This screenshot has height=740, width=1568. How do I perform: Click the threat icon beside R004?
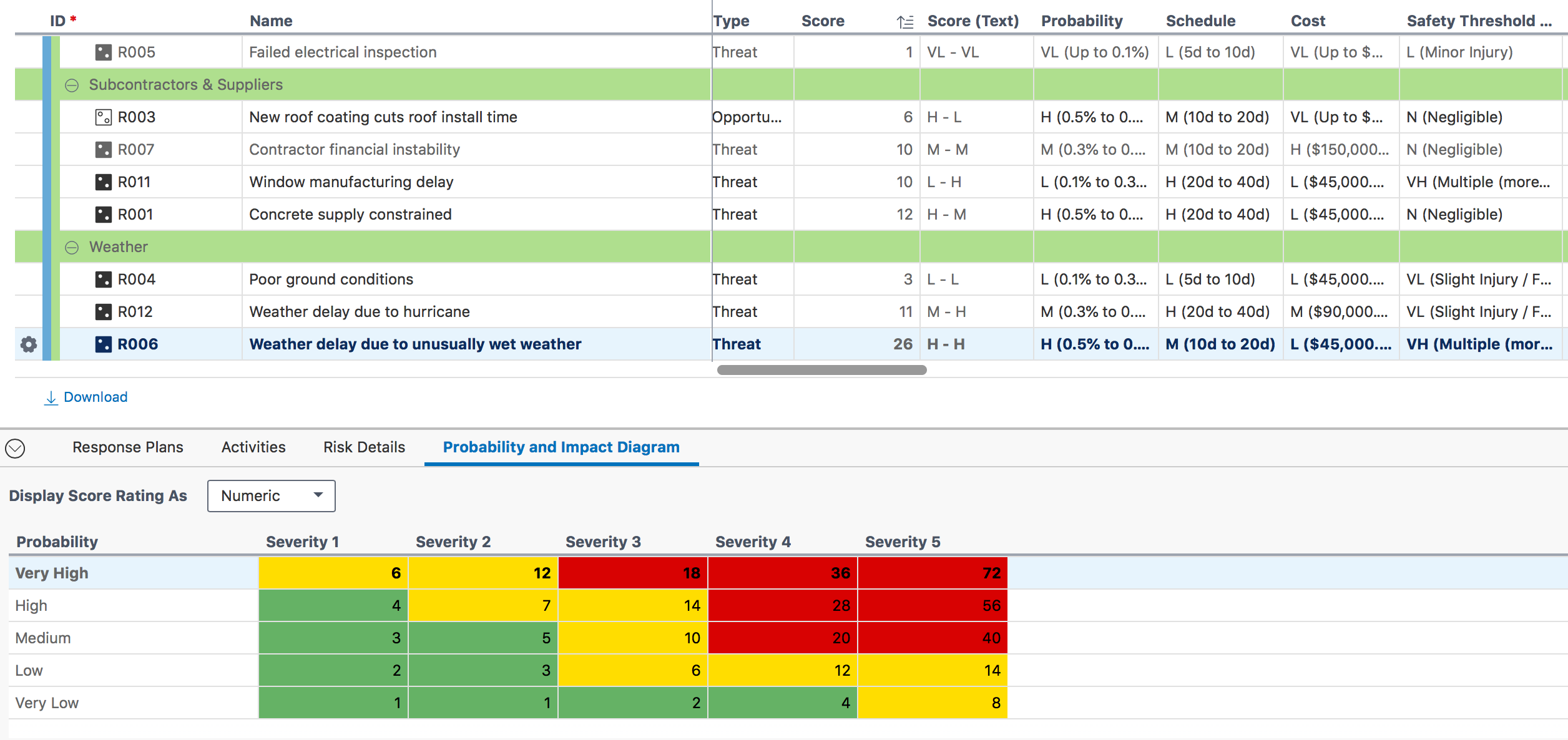click(103, 280)
